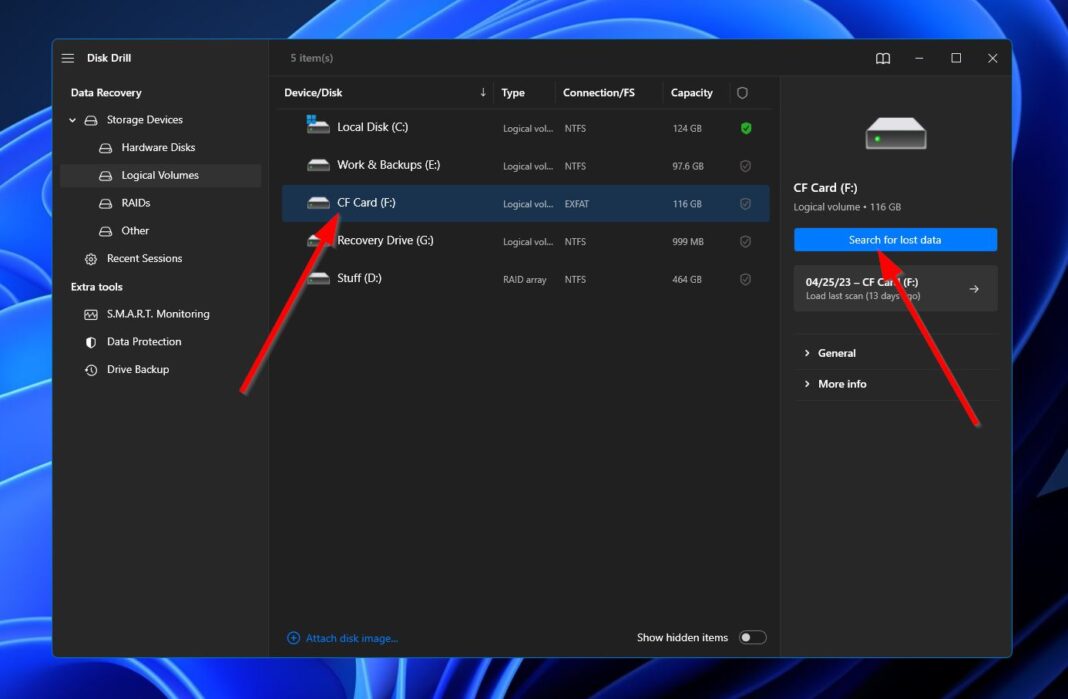This screenshot has height=699, width=1068.
Task: Open the Data Protection tool
Action: pos(144,341)
